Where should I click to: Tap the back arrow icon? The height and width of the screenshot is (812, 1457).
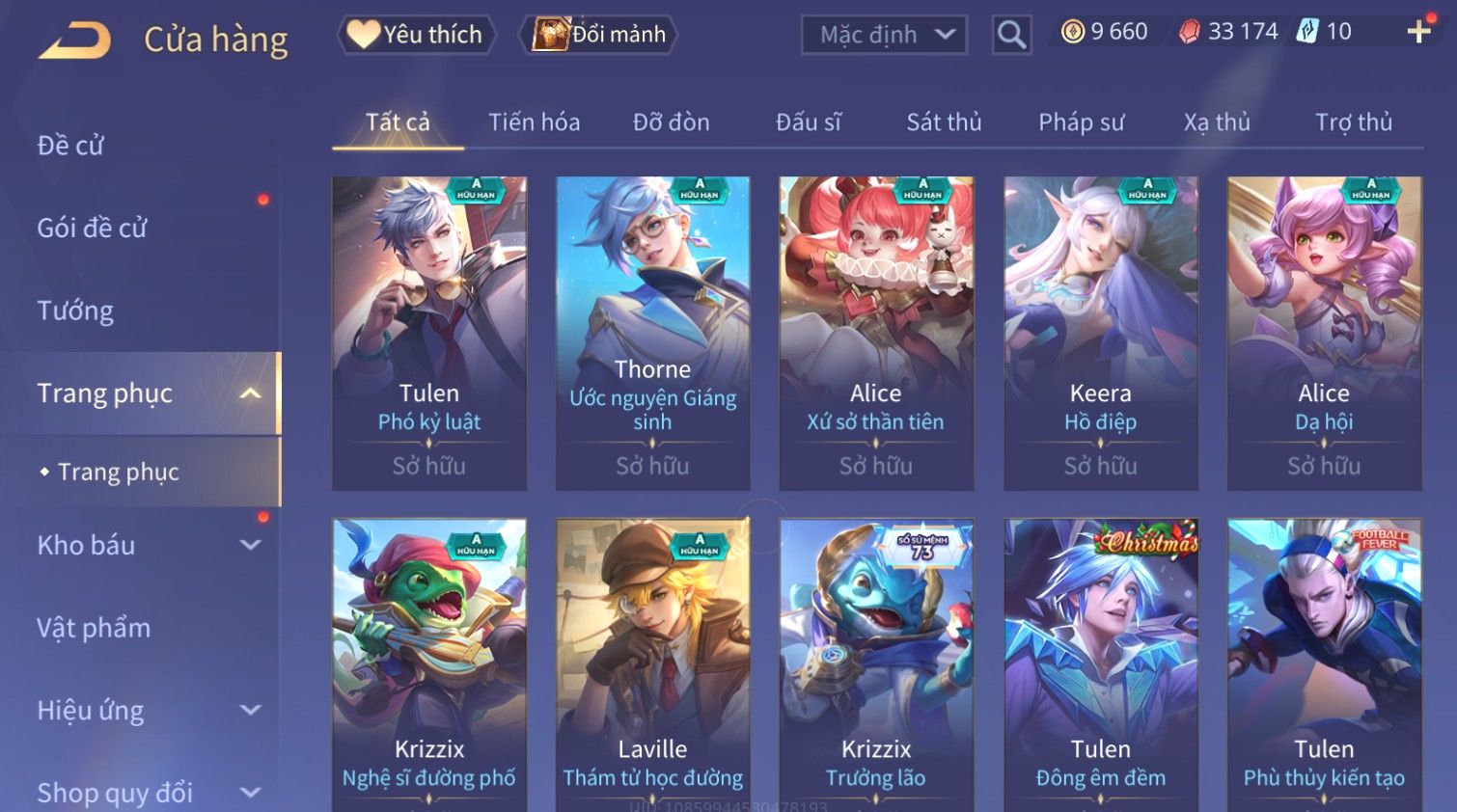(x=75, y=41)
